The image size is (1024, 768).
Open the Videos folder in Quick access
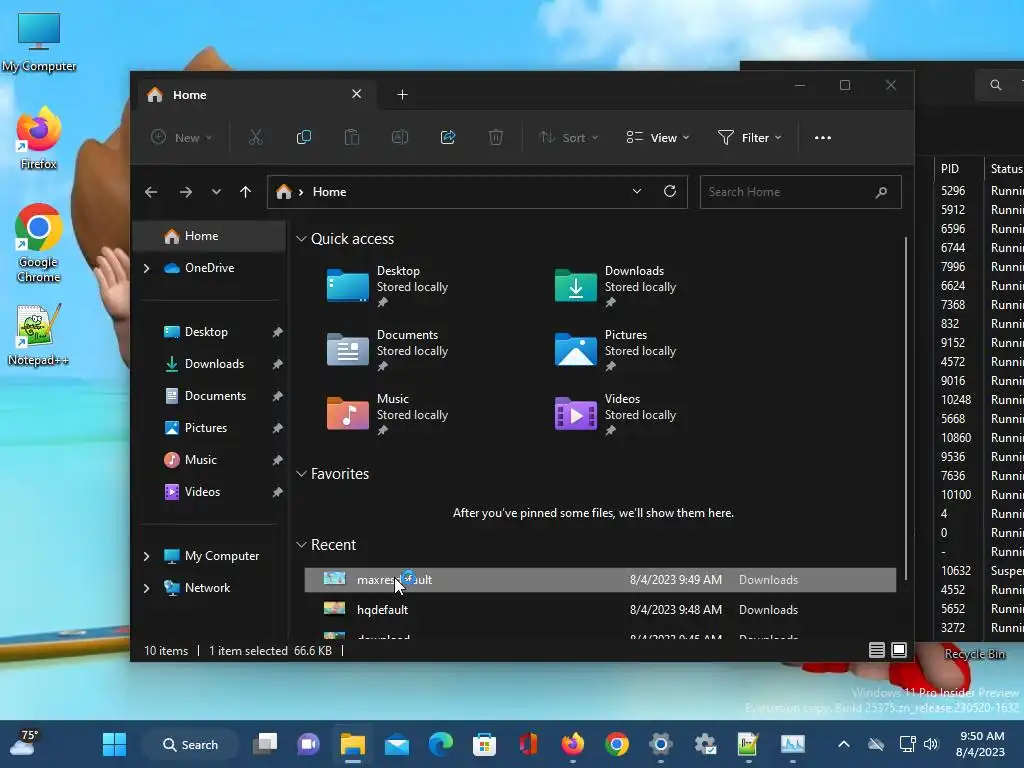click(x=615, y=413)
